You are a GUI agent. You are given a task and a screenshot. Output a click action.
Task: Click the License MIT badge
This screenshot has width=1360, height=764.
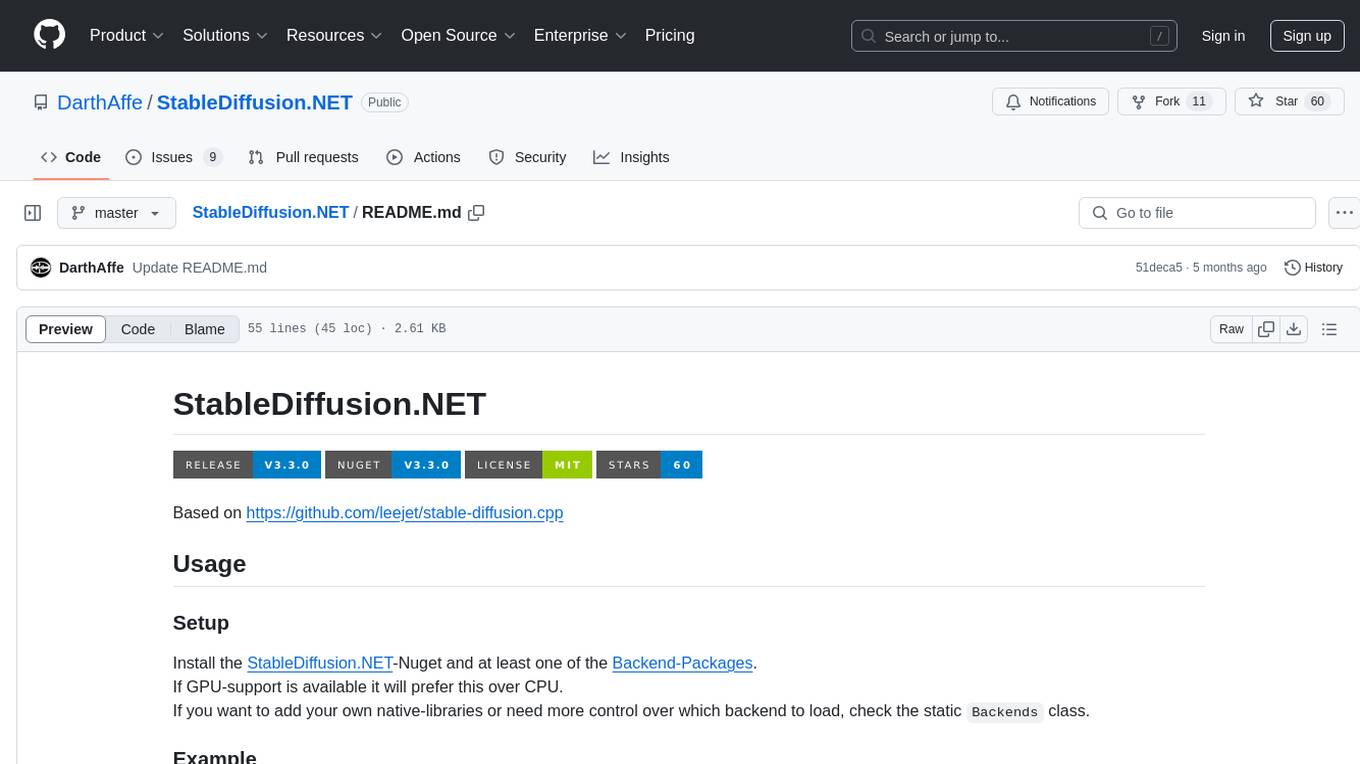528,464
